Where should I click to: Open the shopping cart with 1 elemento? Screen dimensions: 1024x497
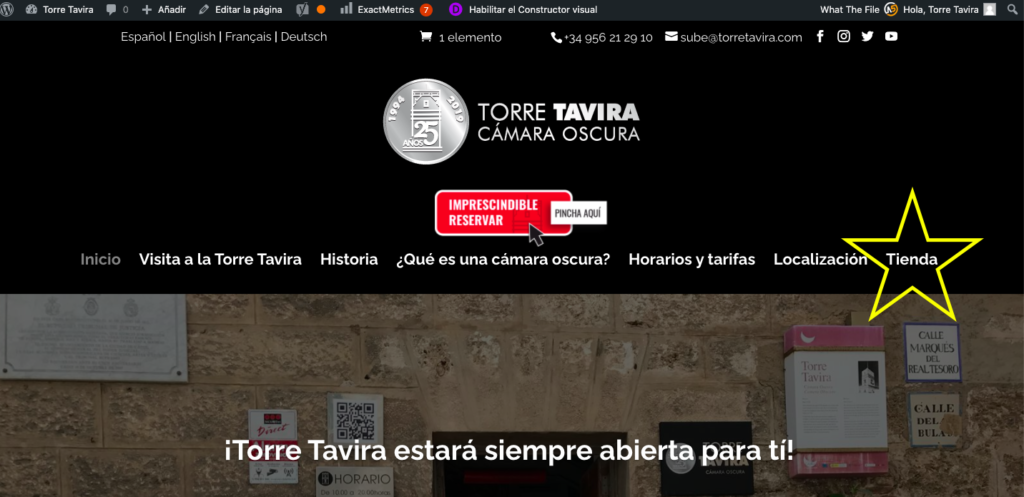[x=460, y=37]
